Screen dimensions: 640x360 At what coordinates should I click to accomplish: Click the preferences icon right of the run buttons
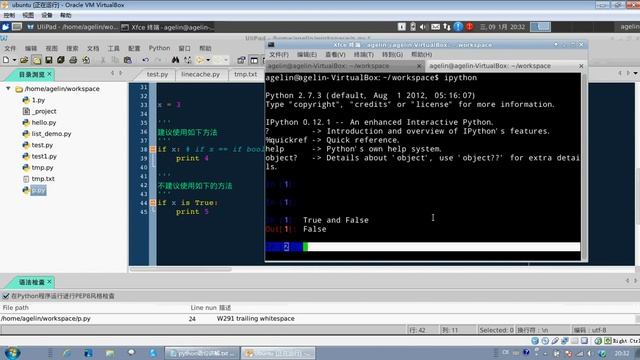coord(241,60)
